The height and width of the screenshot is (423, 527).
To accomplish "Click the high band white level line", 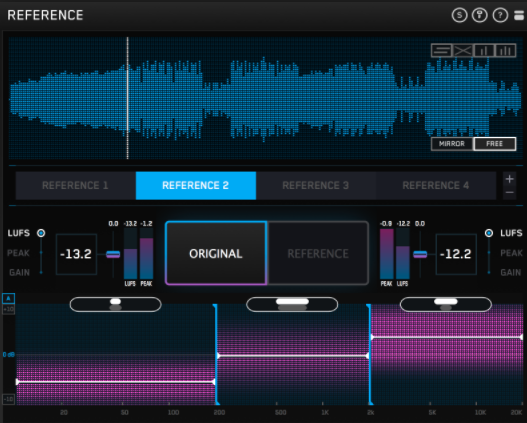I will coord(447,337).
